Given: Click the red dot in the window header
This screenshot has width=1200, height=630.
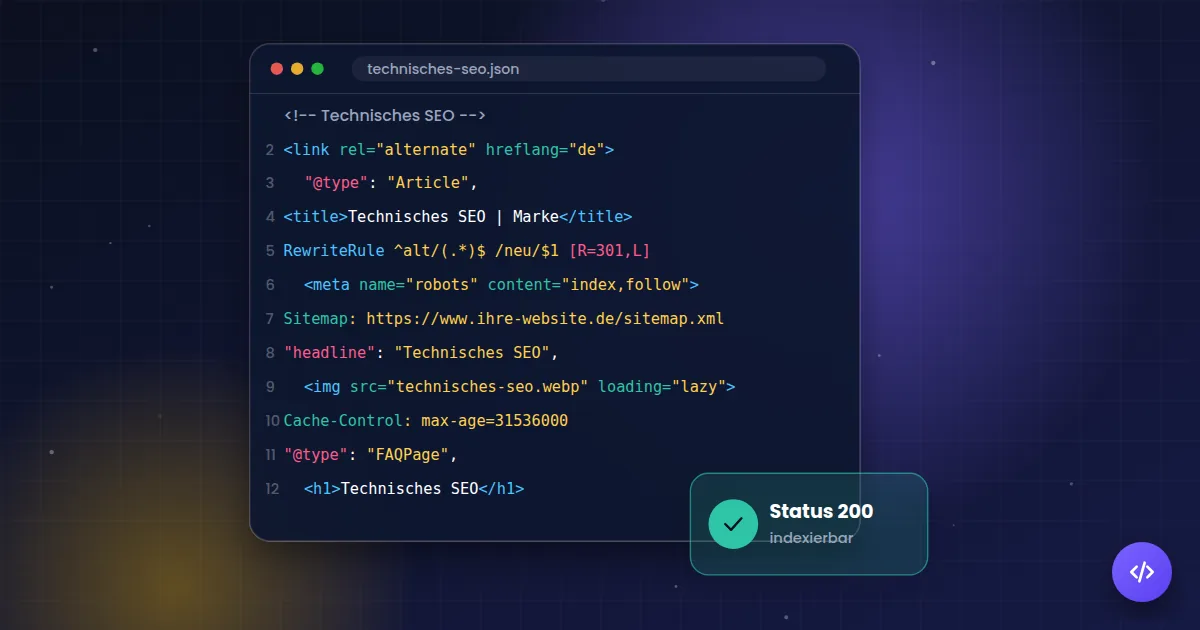Looking at the screenshot, I should tap(277, 69).
